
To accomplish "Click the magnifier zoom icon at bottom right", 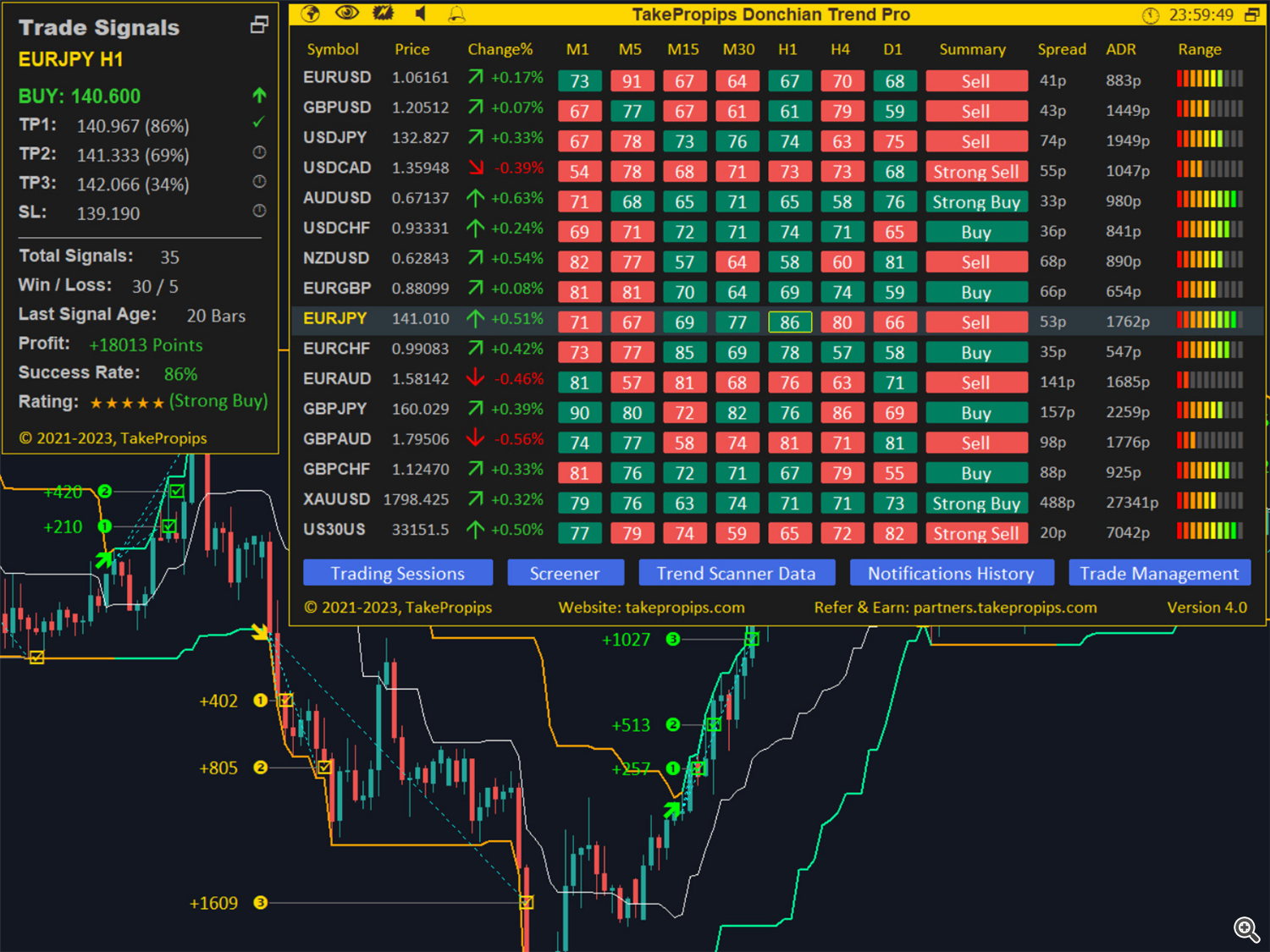I will click(1245, 929).
